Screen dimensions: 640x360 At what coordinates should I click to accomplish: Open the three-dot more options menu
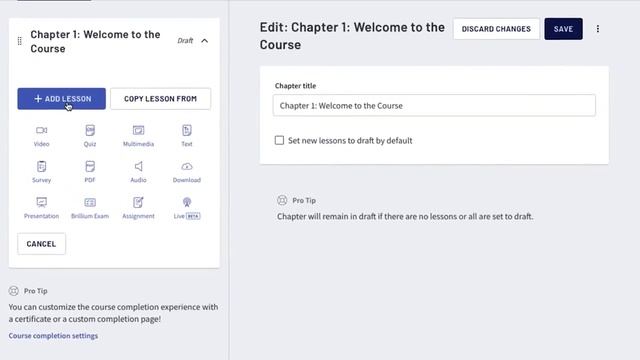click(x=598, y=29)
